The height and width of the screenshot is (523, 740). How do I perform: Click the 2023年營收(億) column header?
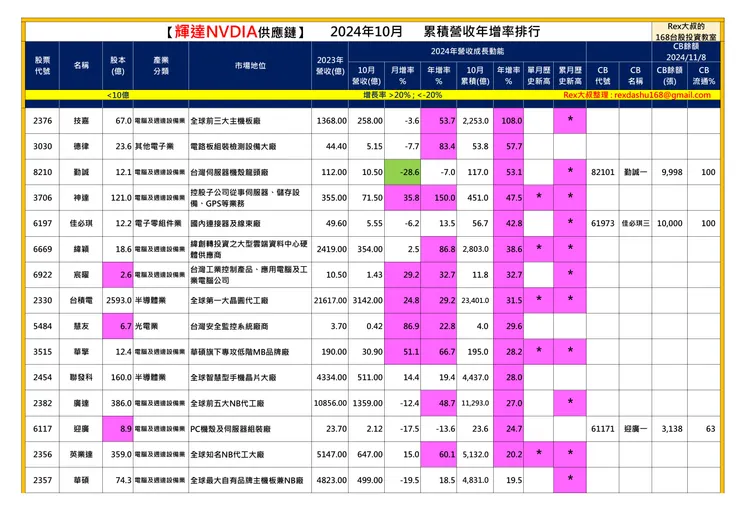coord(330,66)
